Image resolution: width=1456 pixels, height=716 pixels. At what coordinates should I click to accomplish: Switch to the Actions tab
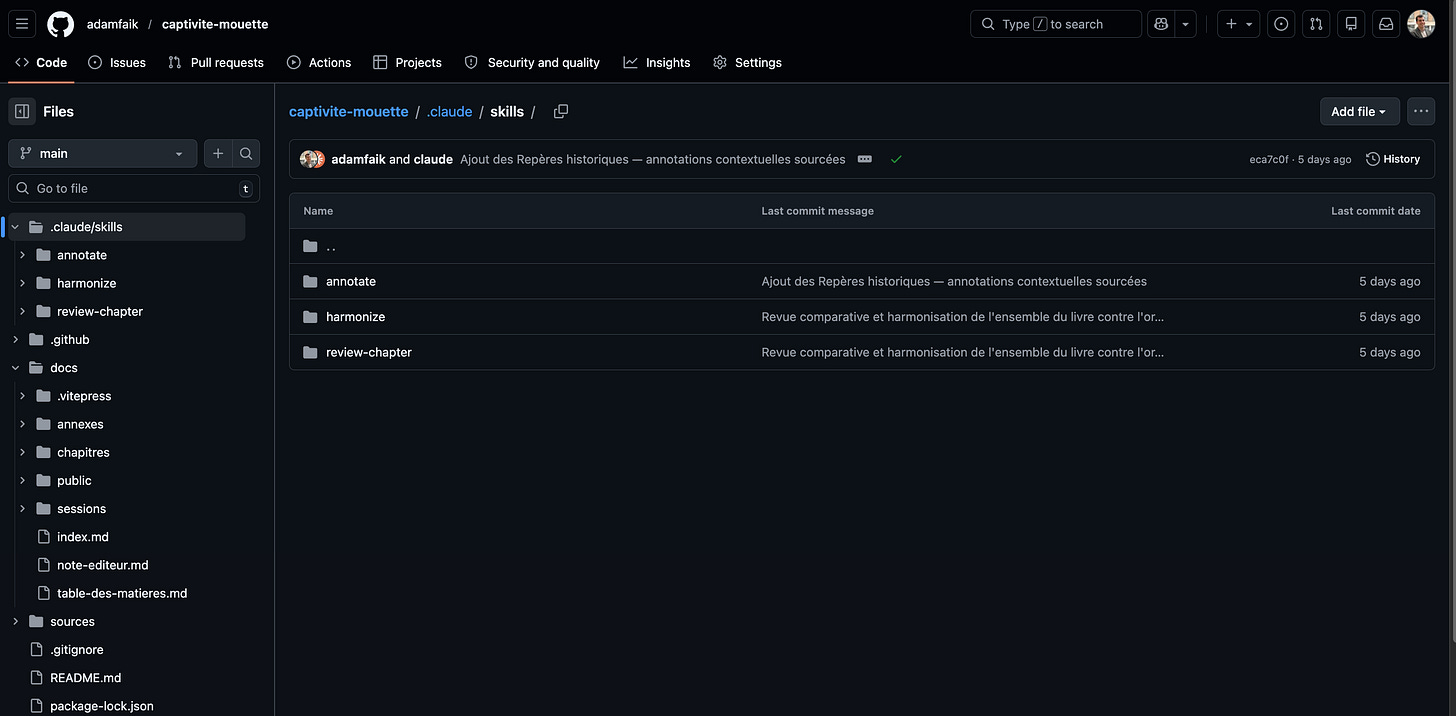point(319,62)
